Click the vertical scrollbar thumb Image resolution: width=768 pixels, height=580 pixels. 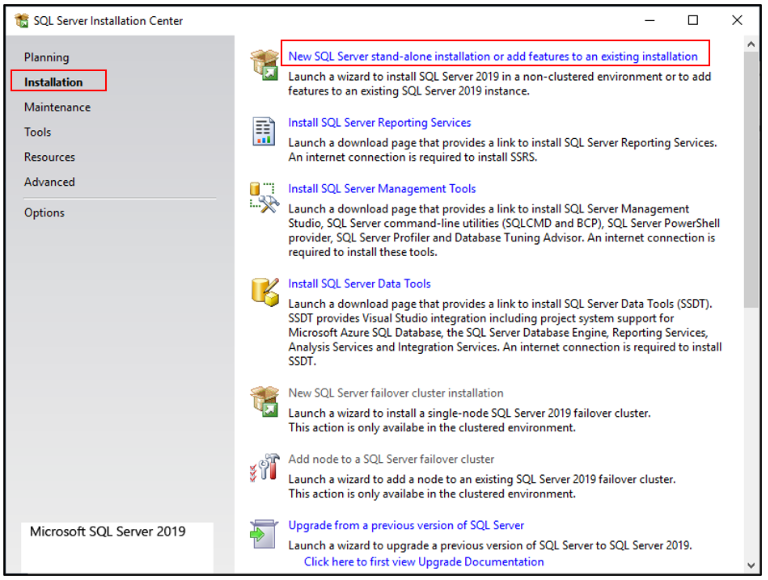tap(751, 179)
